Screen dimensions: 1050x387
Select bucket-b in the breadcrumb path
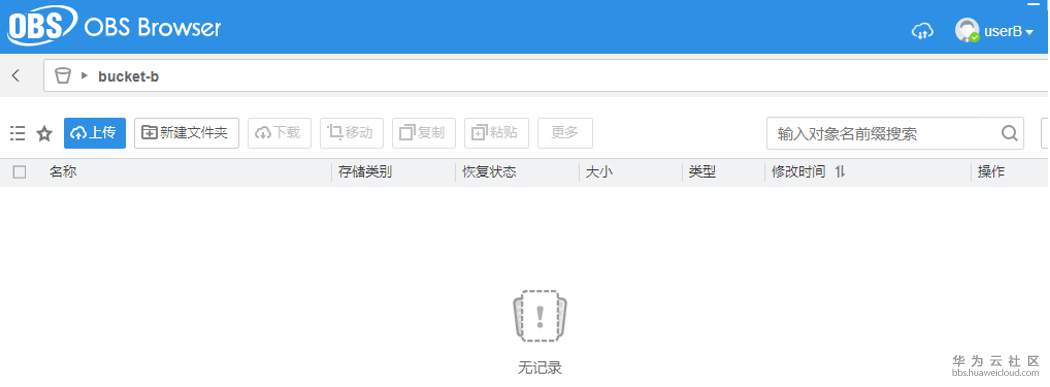coord(129,76)
